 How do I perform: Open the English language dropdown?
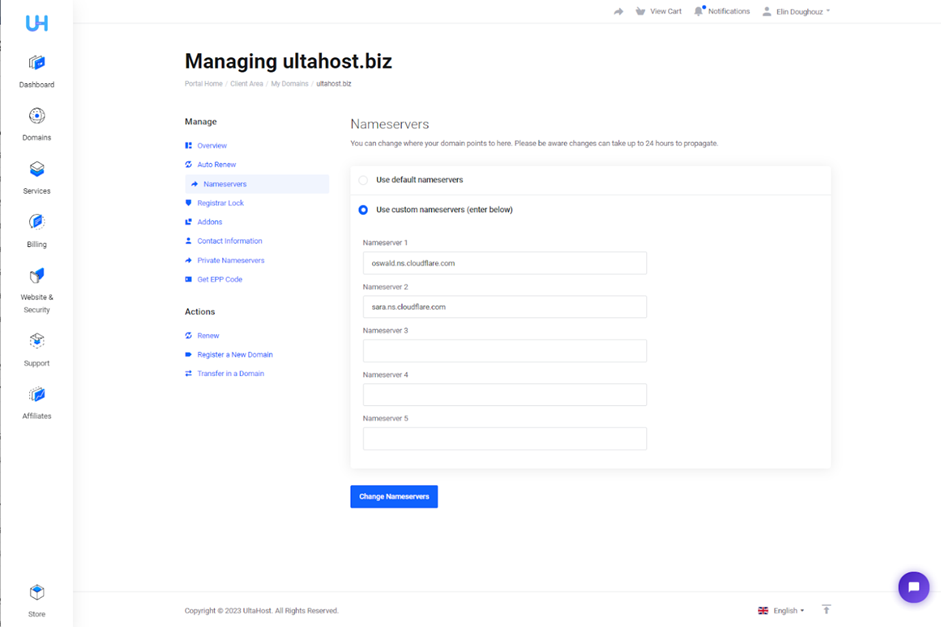[x=789, y=611]
